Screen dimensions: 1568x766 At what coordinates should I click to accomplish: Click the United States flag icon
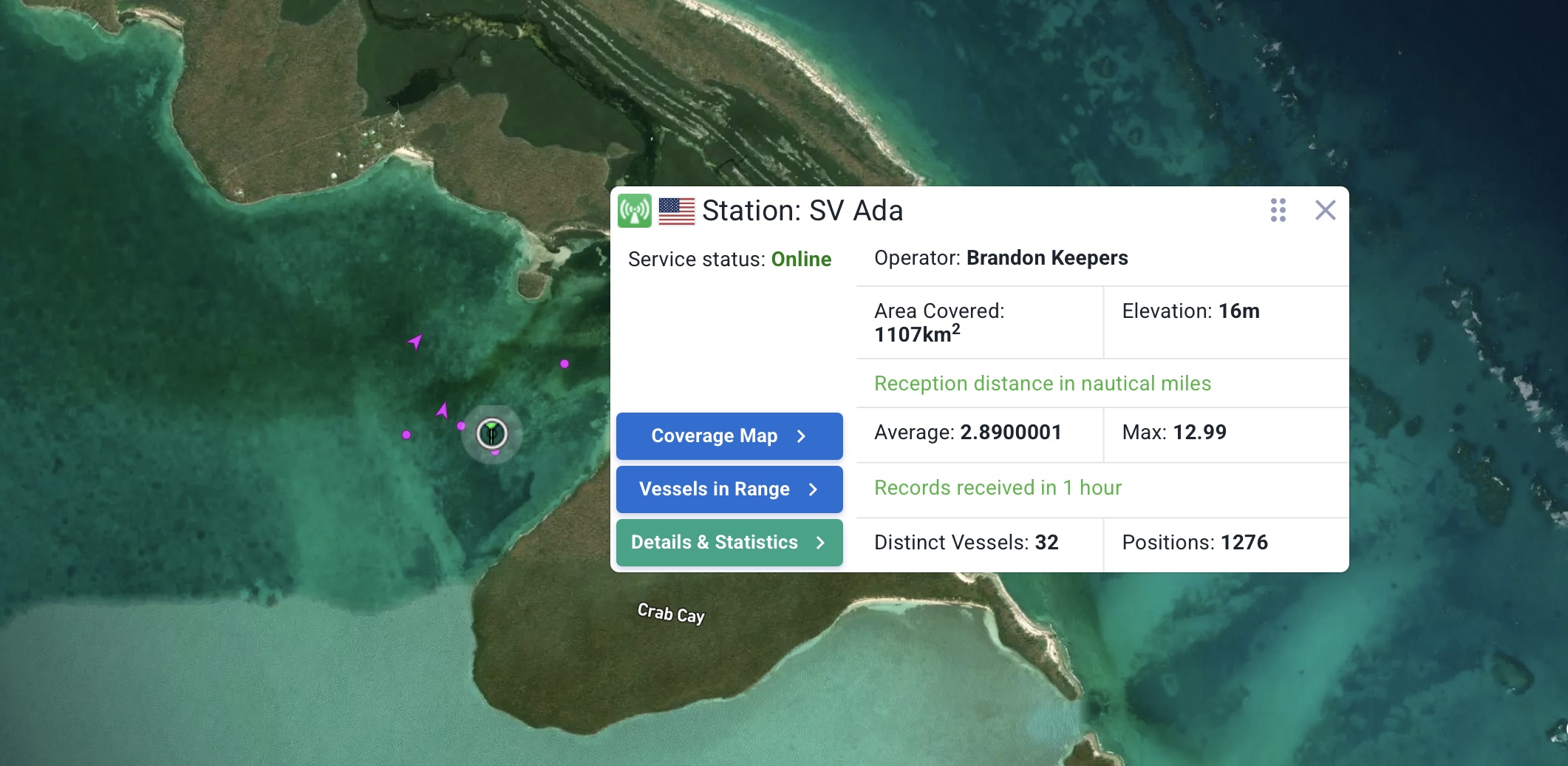[x=676, y=211]
